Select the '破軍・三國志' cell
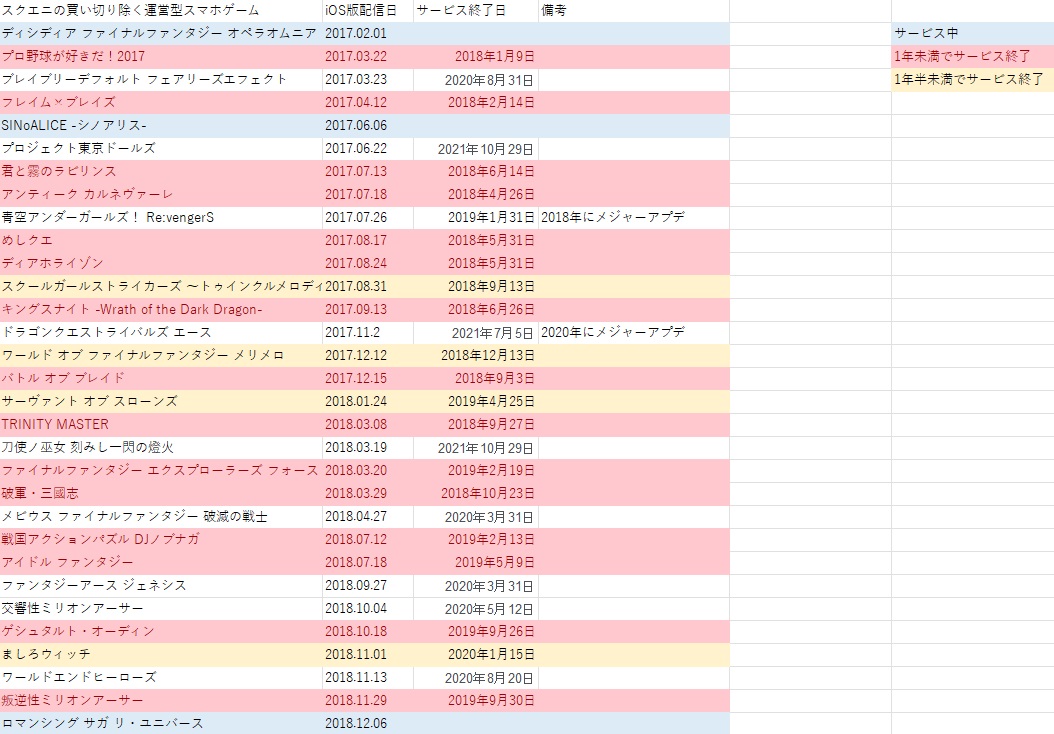The width and height of the screenshot is (1054, 734). pos(161,493)
